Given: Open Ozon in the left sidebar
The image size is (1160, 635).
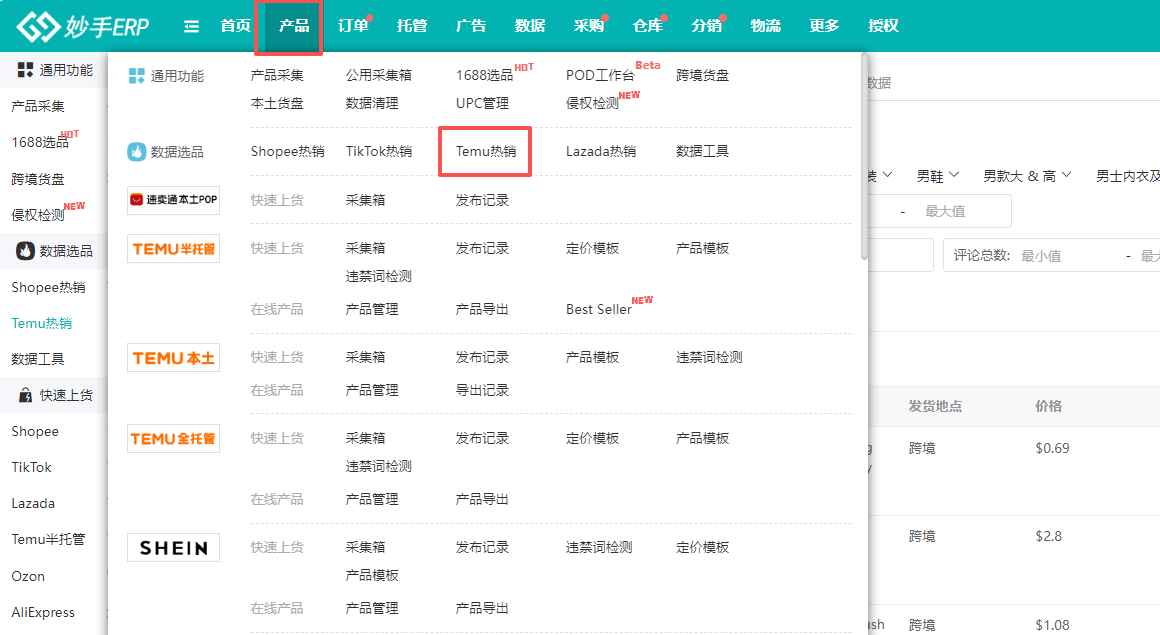Looking at the screenshot, I should (28, 577).
